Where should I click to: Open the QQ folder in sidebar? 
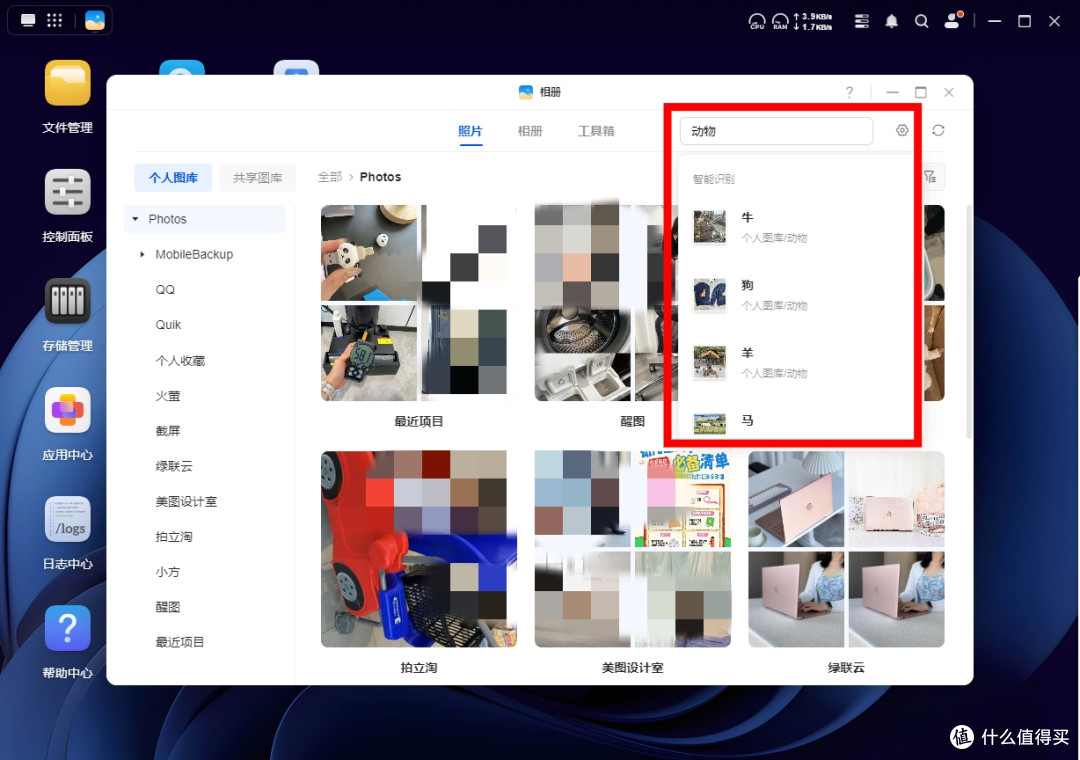165,289
